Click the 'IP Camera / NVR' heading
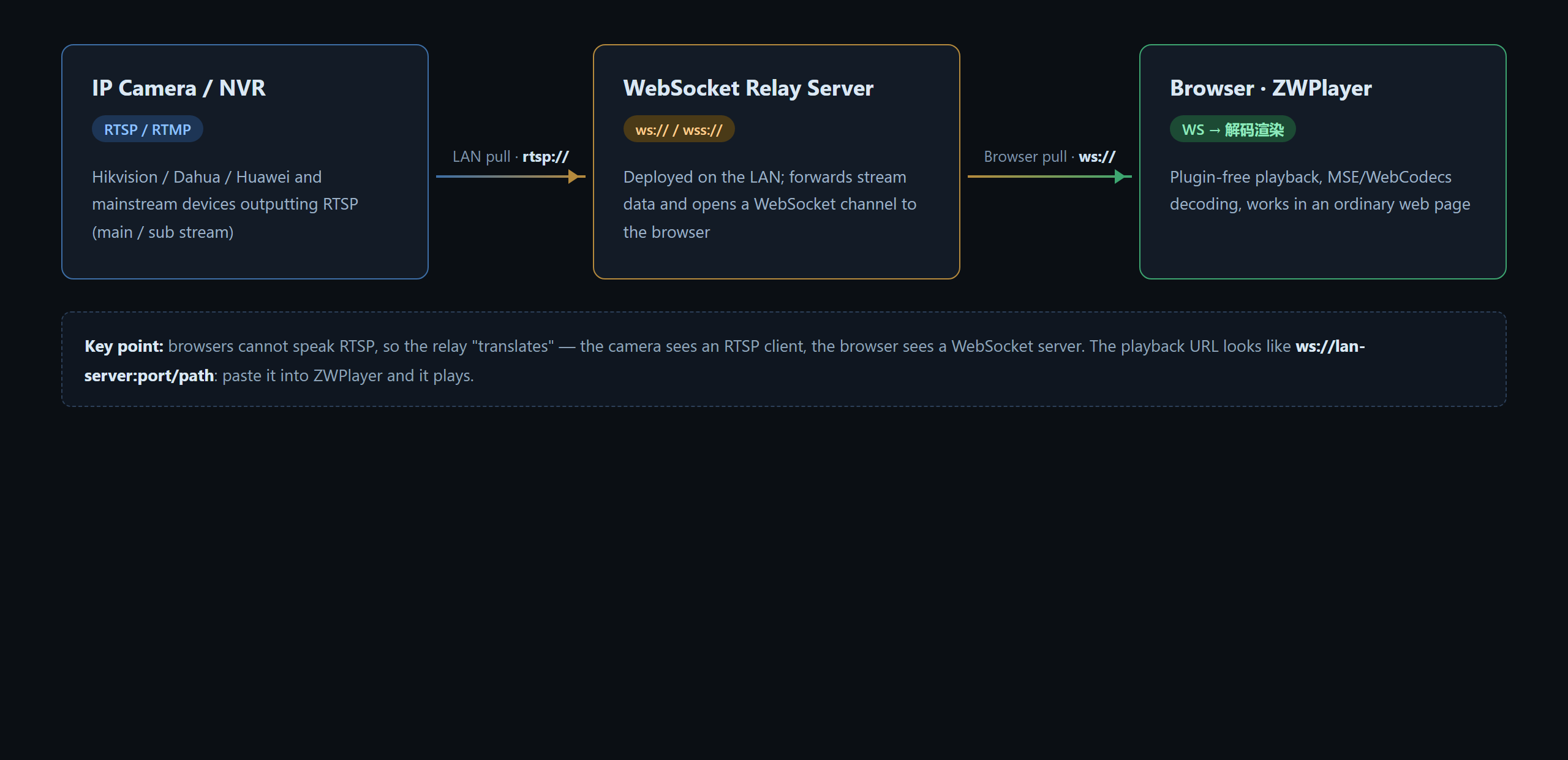Screen dimensions: 1568x760 [x=178, y=88]
